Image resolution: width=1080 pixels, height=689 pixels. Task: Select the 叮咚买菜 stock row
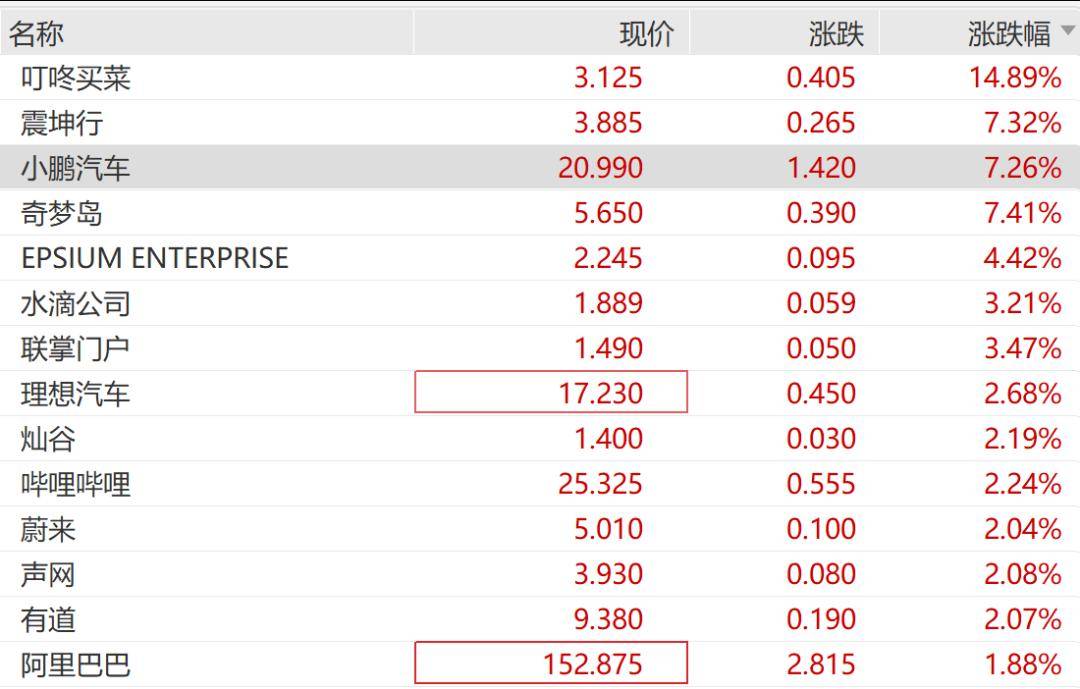[x=76, y=78]
